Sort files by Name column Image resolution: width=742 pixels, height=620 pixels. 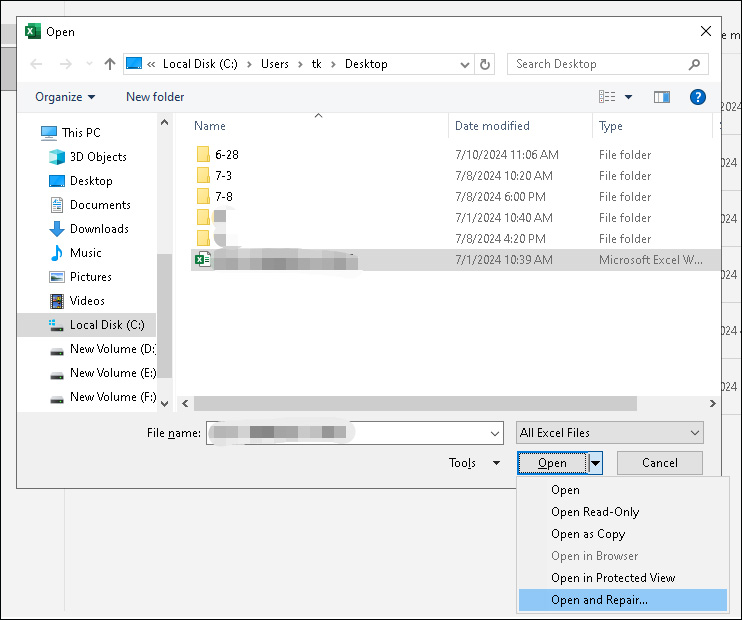210,126
